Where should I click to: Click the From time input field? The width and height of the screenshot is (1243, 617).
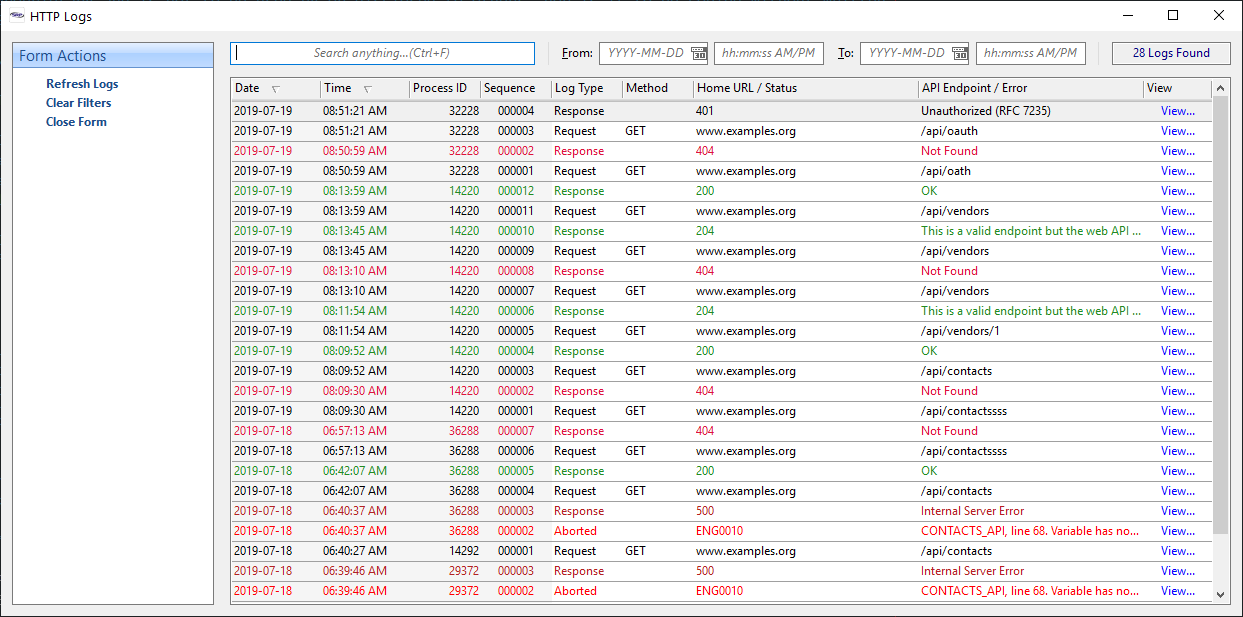pos(768,53)
